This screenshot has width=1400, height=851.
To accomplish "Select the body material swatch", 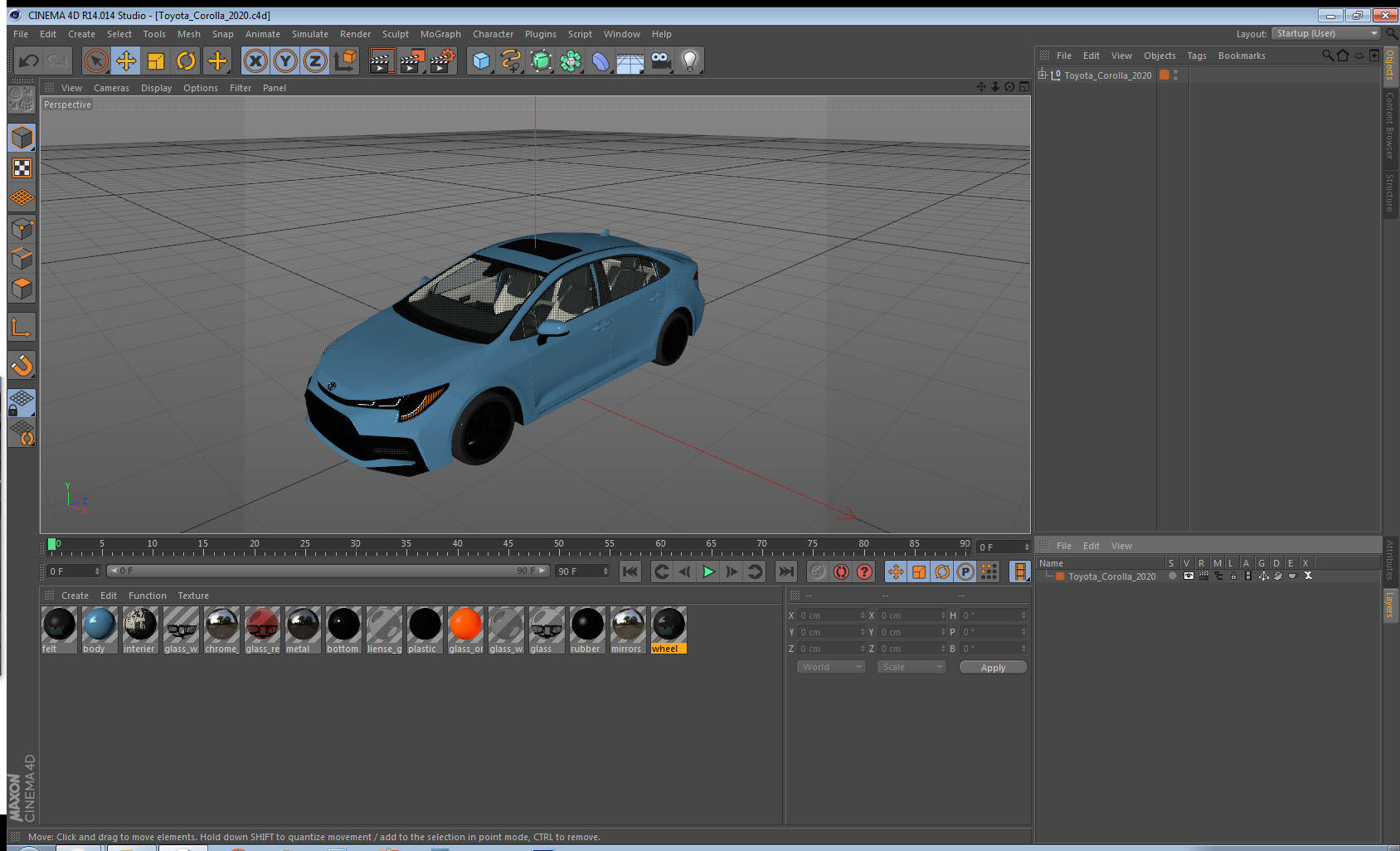I will 99,630.
